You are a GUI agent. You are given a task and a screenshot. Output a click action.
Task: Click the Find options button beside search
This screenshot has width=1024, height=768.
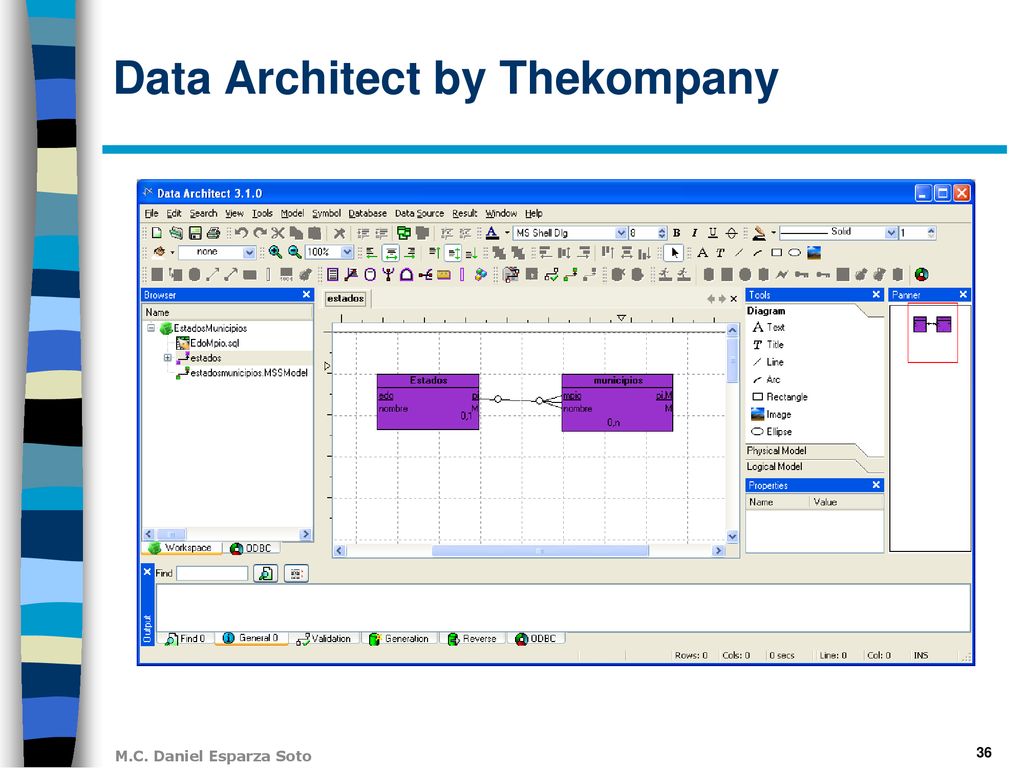[x=296, y=573]
